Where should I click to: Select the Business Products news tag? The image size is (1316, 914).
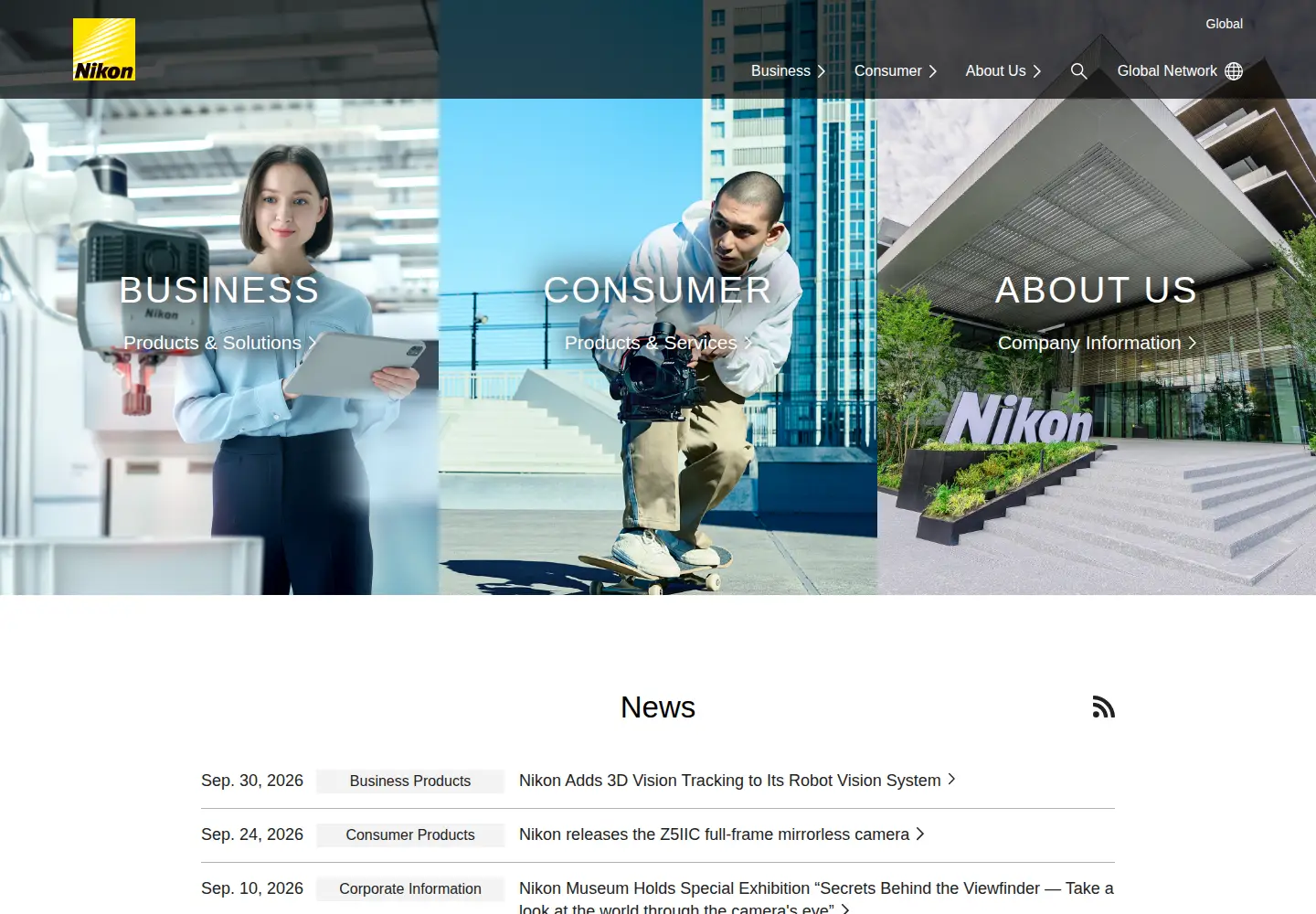tap(410, 781)
